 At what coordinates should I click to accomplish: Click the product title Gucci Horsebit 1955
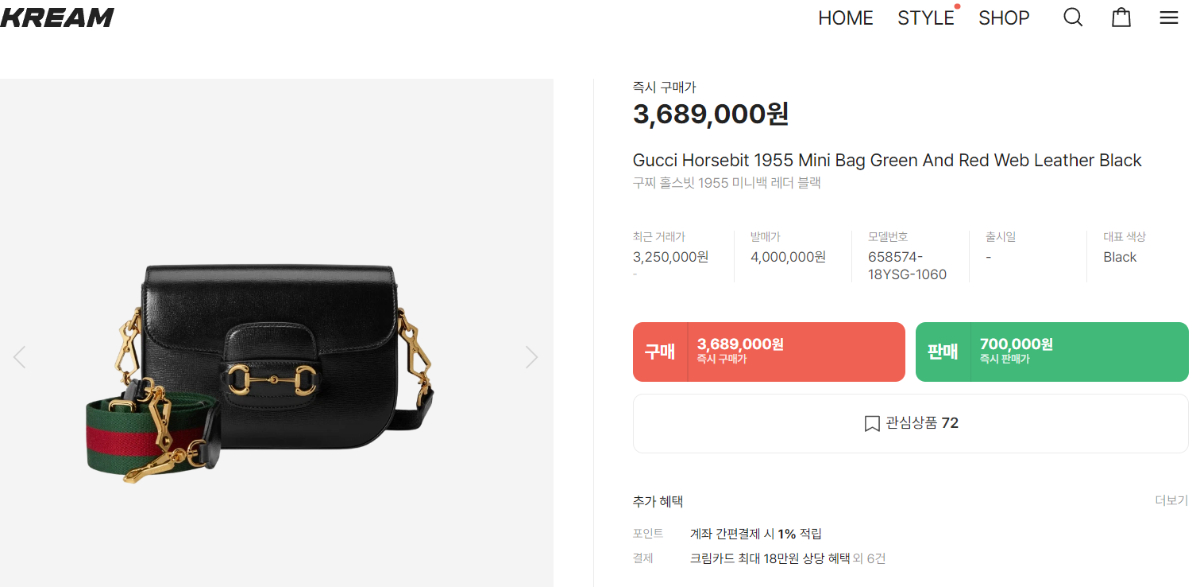(887, 160)
